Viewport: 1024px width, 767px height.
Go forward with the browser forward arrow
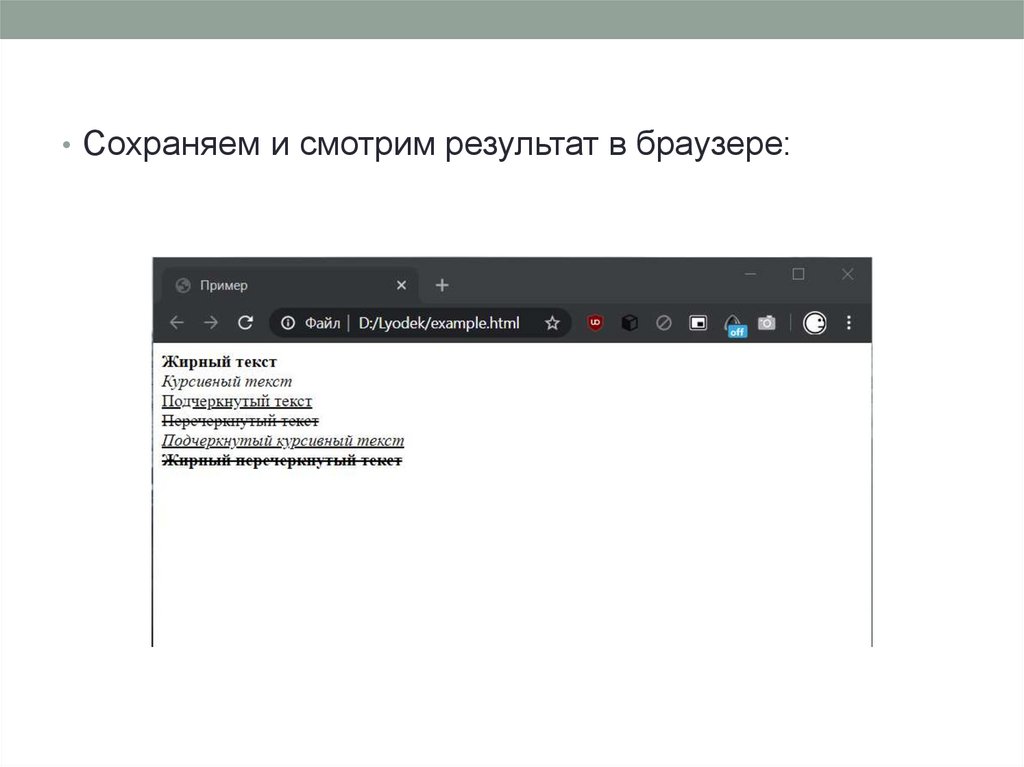click(210, 322)
